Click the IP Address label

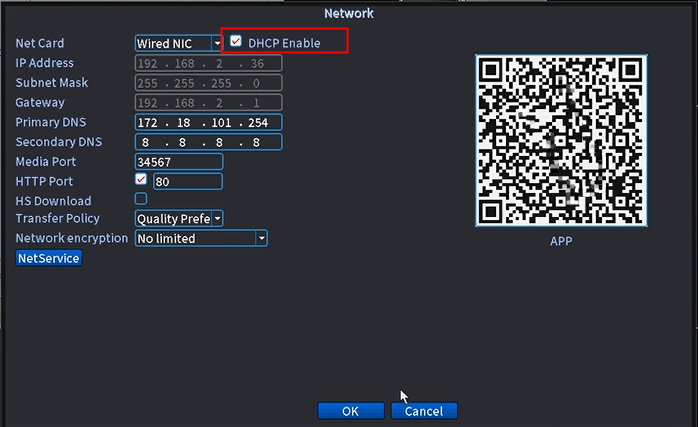[x=45, y=63]
